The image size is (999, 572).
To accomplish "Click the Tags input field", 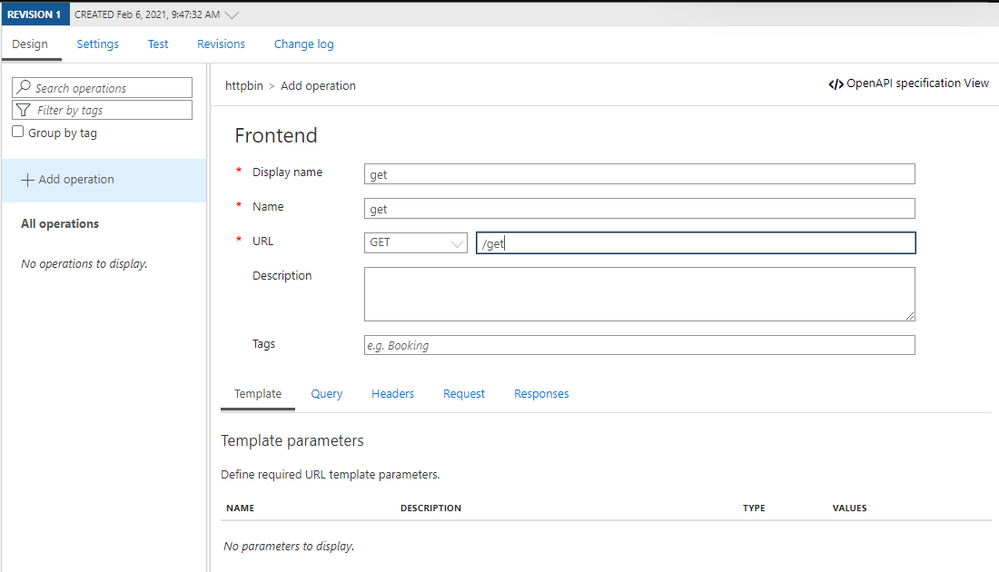I will (640, 345).
